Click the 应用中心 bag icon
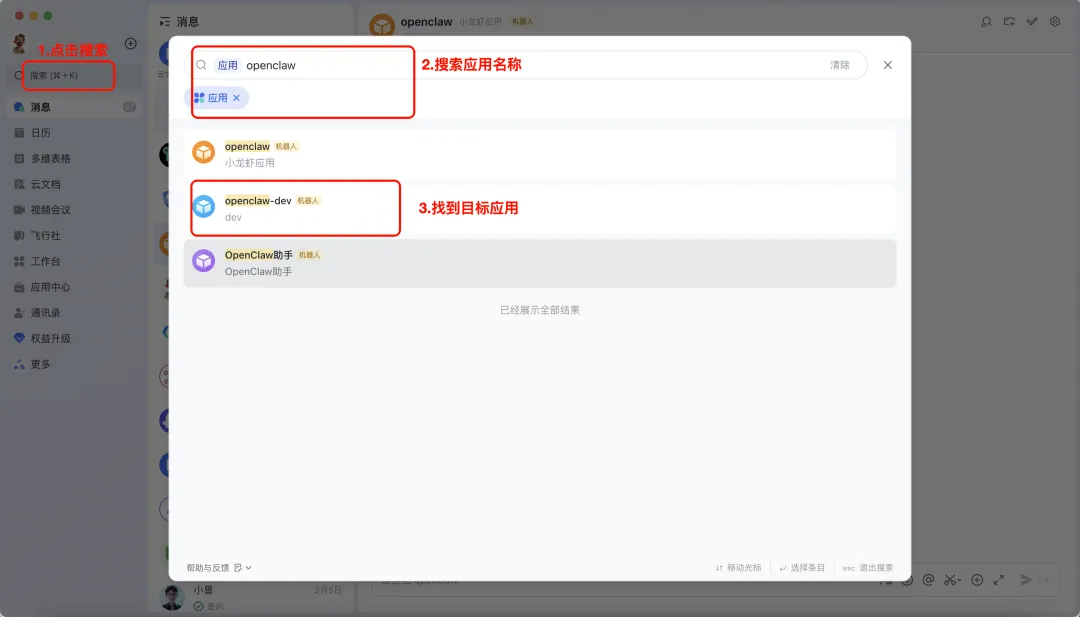Viewport: 1080px width, 617px height. 19,287
